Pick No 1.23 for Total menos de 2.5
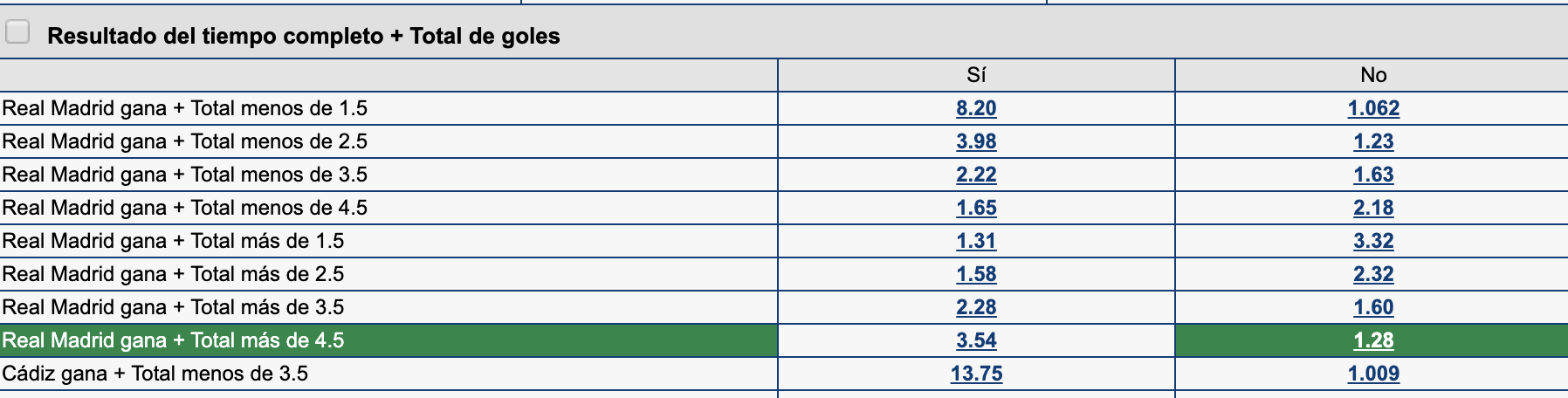The width and height of the screenshot is (1568, 398). (x=1373, y=141)
